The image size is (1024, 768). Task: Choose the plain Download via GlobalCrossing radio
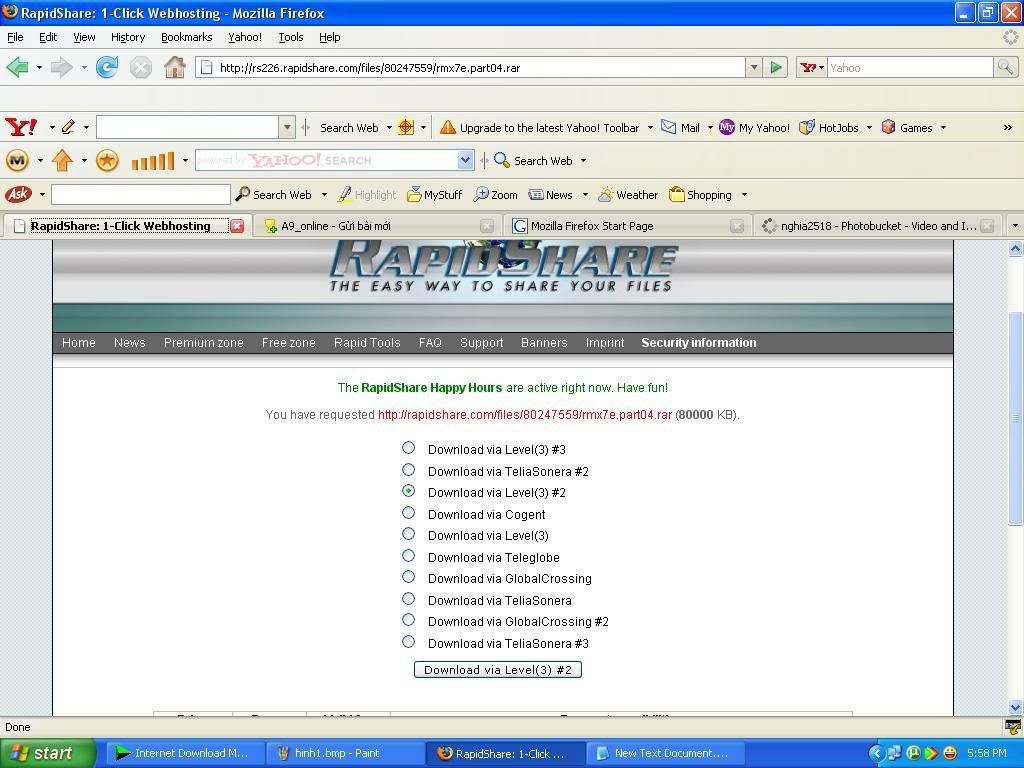pyautogui.click(x=408, y=577)
